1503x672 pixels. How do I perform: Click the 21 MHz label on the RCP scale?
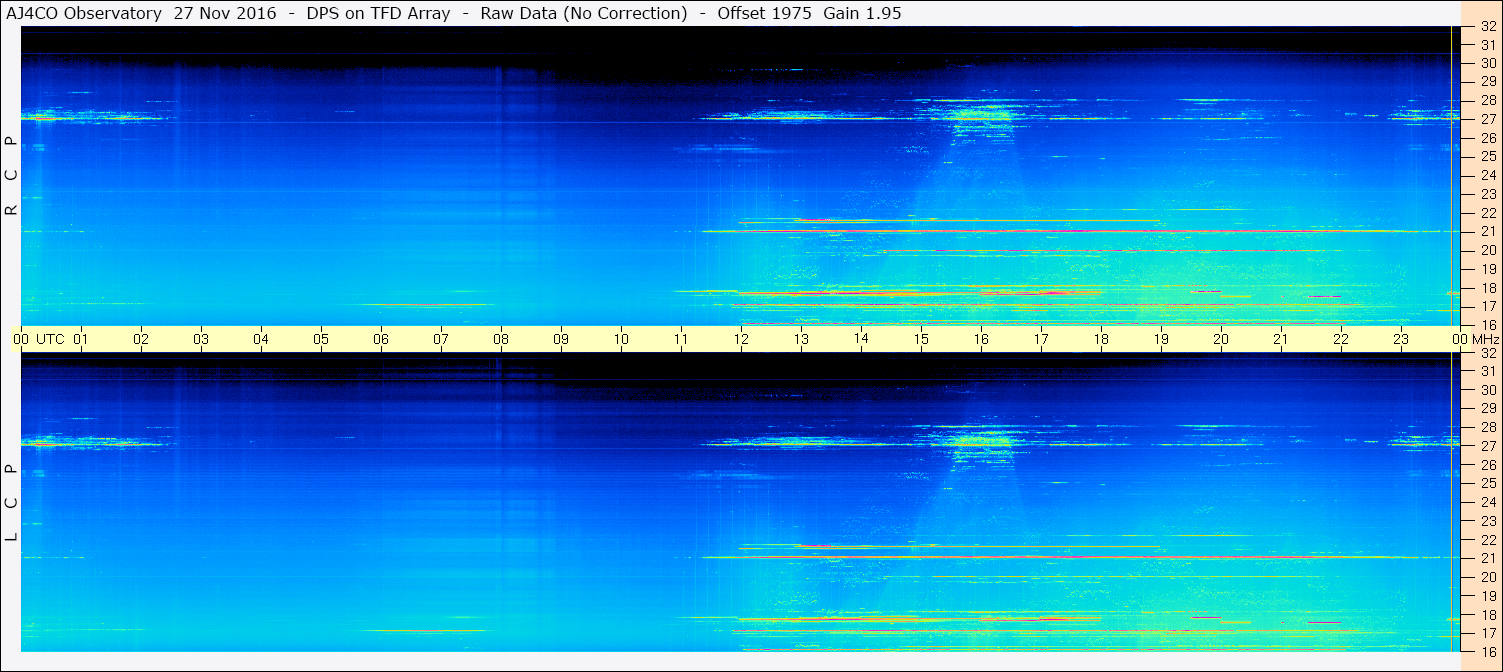click(1488, 231)
